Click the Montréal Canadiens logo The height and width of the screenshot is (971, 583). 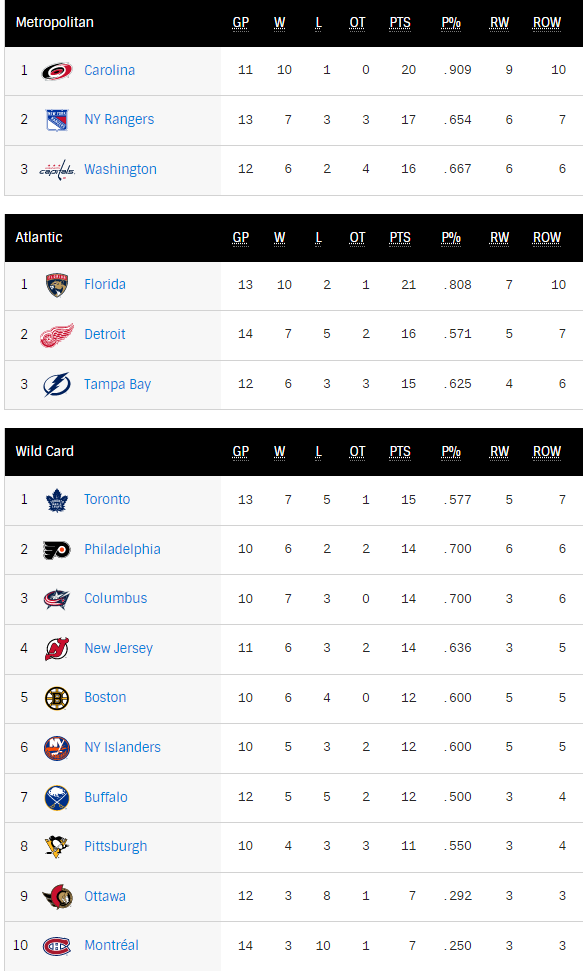[57, 946]
